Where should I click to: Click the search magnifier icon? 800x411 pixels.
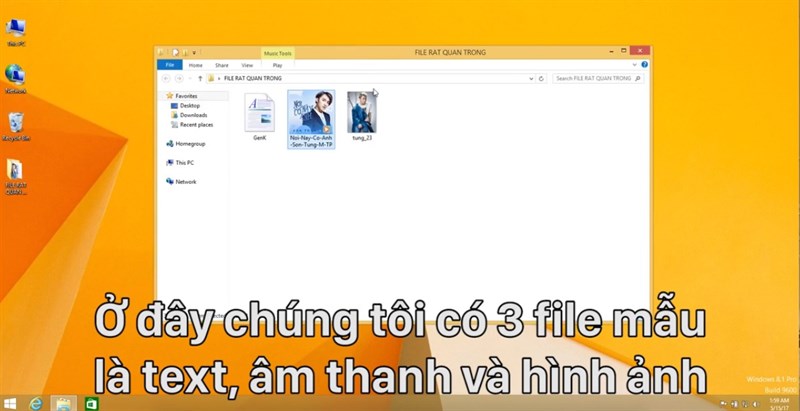coord(638,79)
